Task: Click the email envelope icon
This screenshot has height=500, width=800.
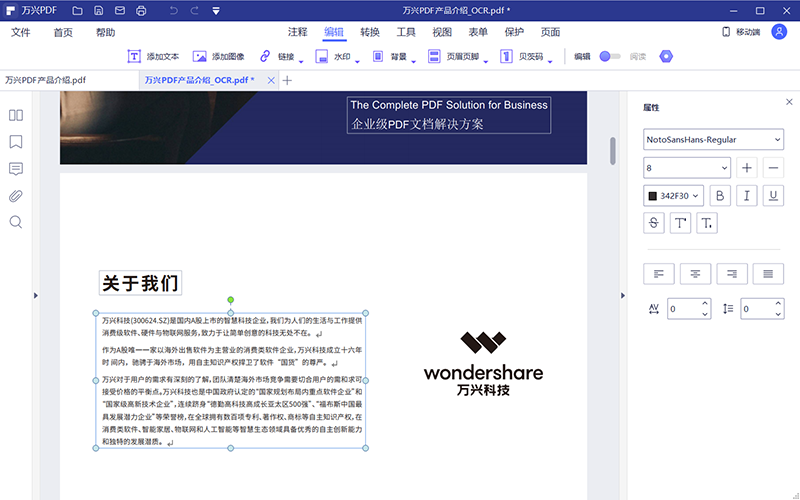Action: click(x=120, y=10)
